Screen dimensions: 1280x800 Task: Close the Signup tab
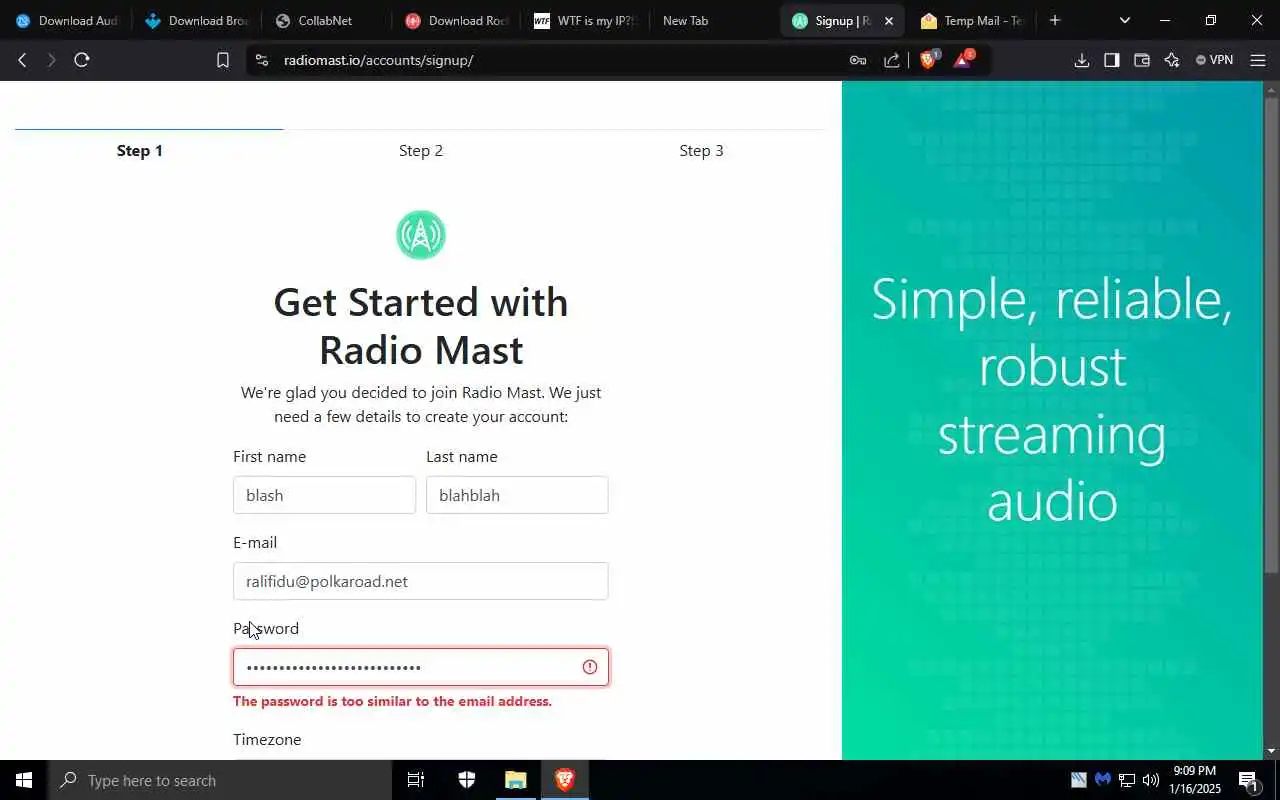pos(888,20)
